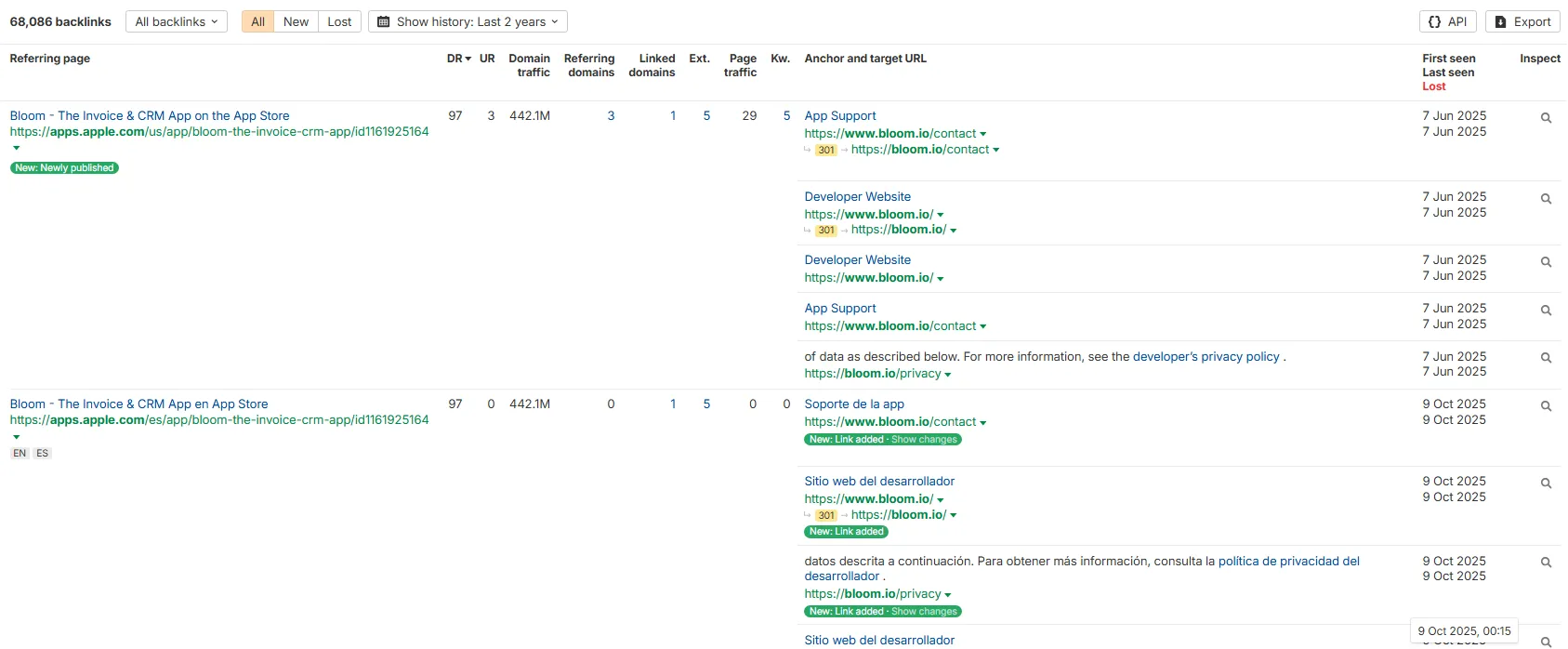Expand the All backlinks filter dropdown
Screen dimensions: 1568x649
(176, 21)
